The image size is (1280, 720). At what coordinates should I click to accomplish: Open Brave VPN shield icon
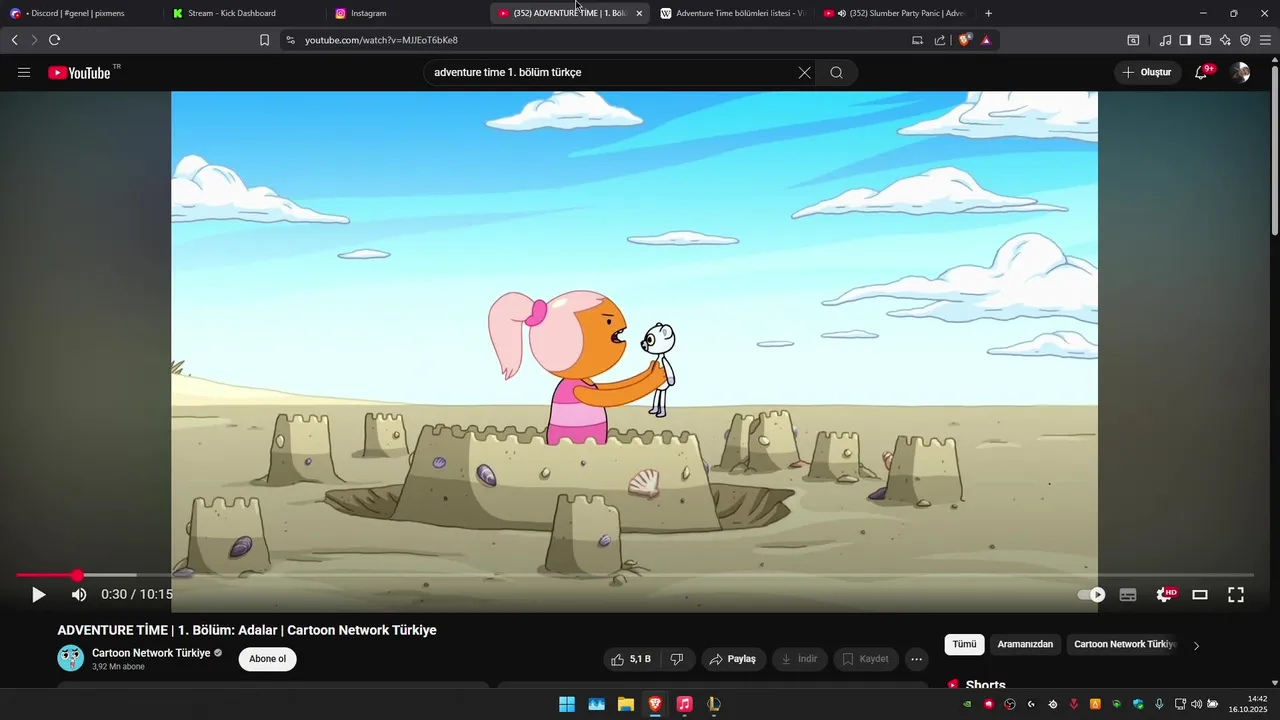click(x=1245, y=40)
